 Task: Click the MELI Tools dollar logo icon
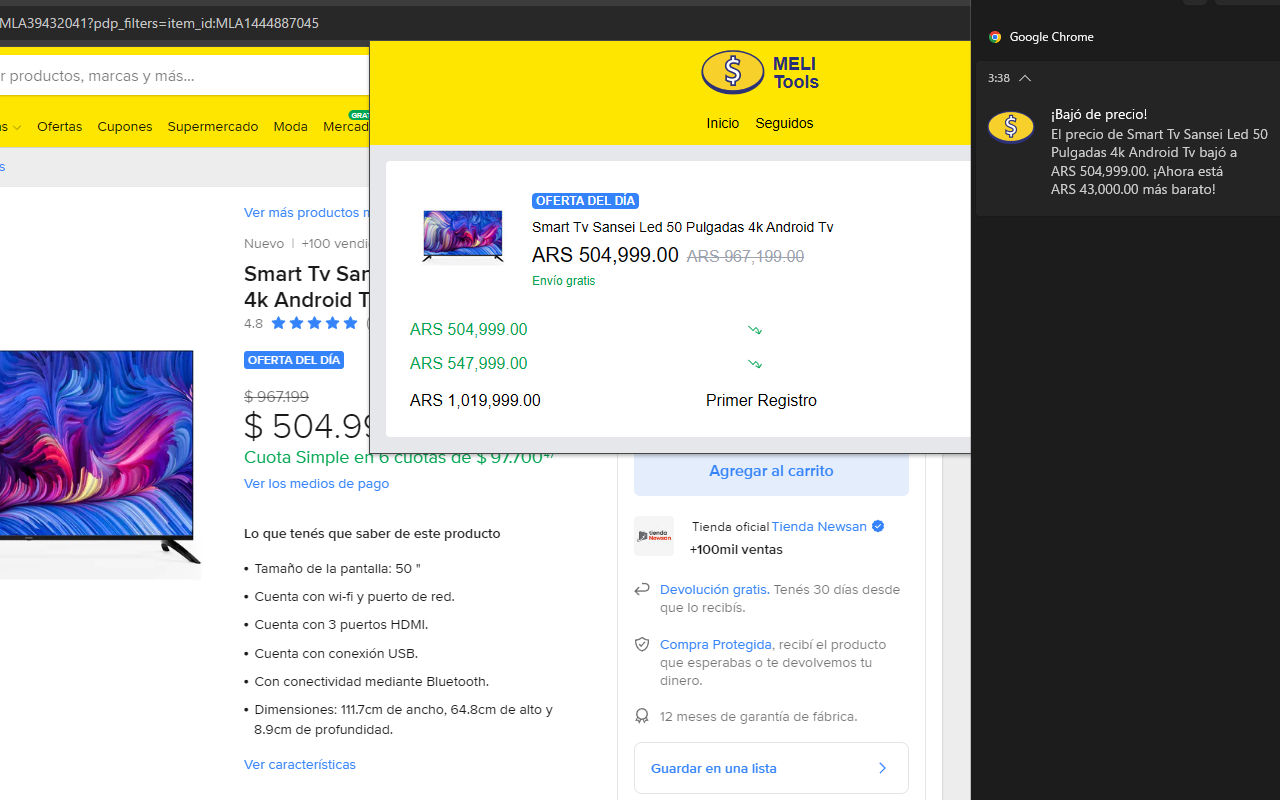(732, 72)
